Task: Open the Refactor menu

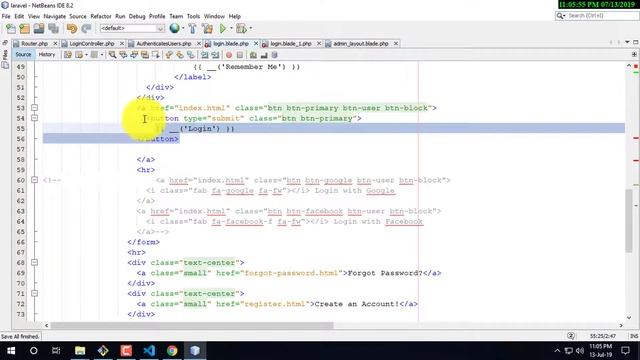Action: [x=101, y=16]
